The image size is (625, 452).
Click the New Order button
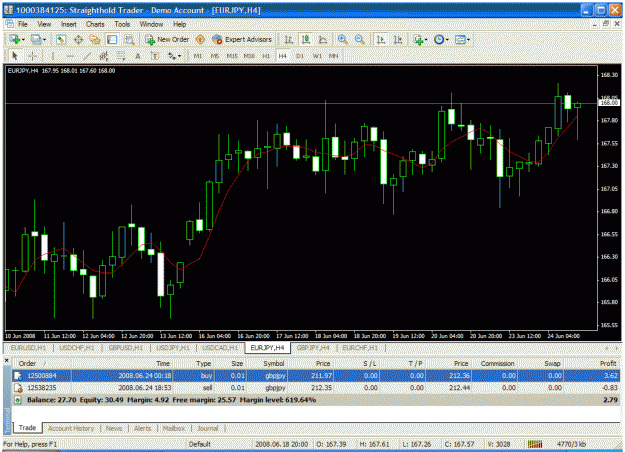pyautogui.click(x=167, y=39)
